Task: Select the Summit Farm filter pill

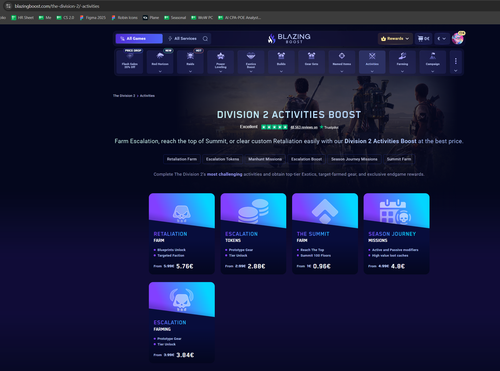Action: tap(399, 159)
